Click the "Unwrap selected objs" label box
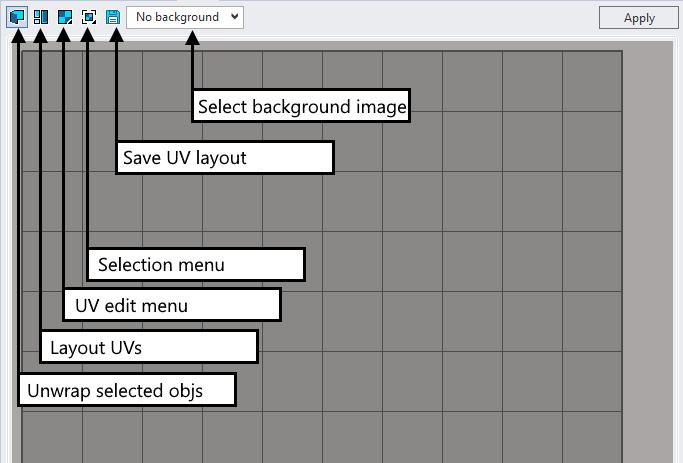683x463 pixels. [127, 390]
